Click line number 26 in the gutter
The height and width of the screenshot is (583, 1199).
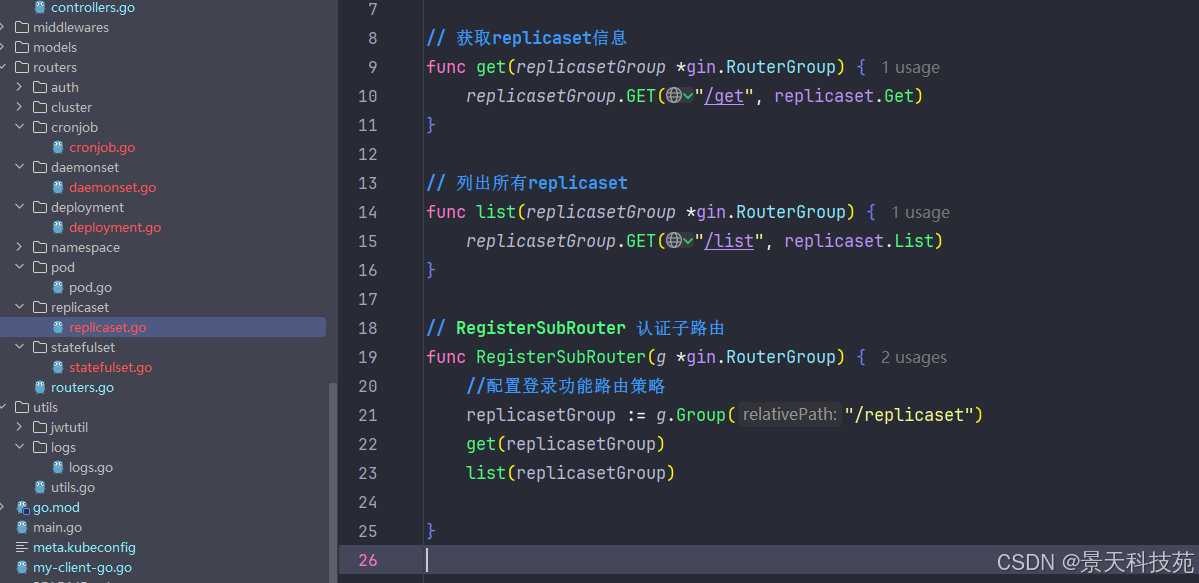pyautogui.click(x=368, y=560)
